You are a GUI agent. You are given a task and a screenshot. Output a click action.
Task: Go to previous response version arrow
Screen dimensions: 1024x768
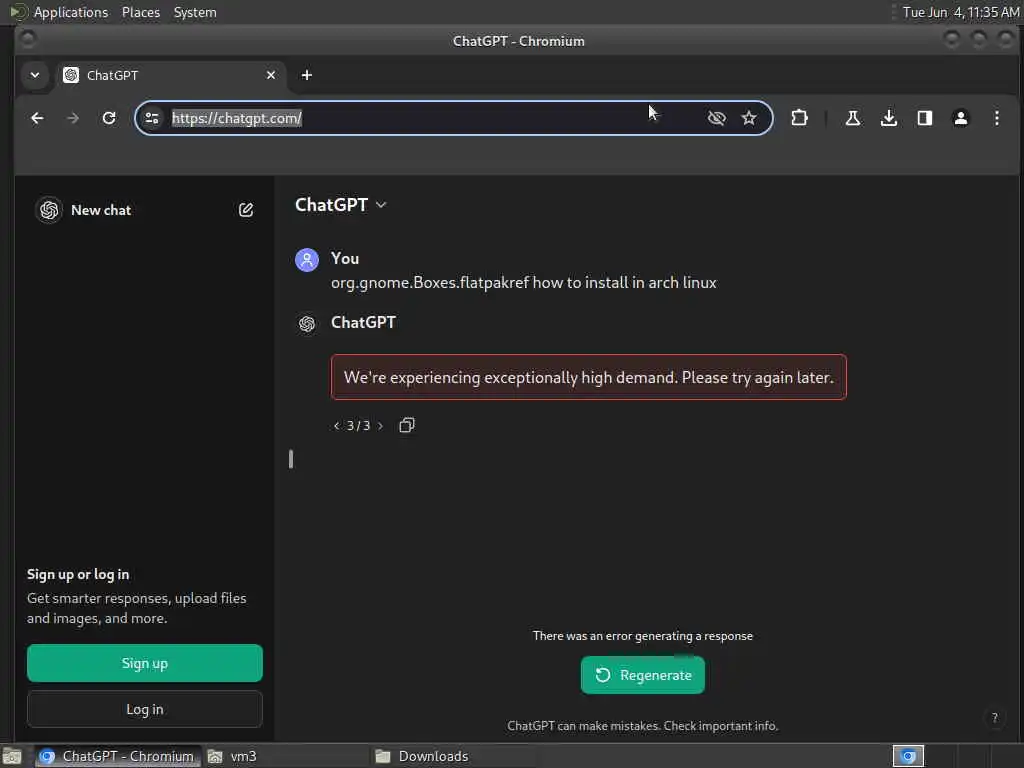(x=336, y=426)
